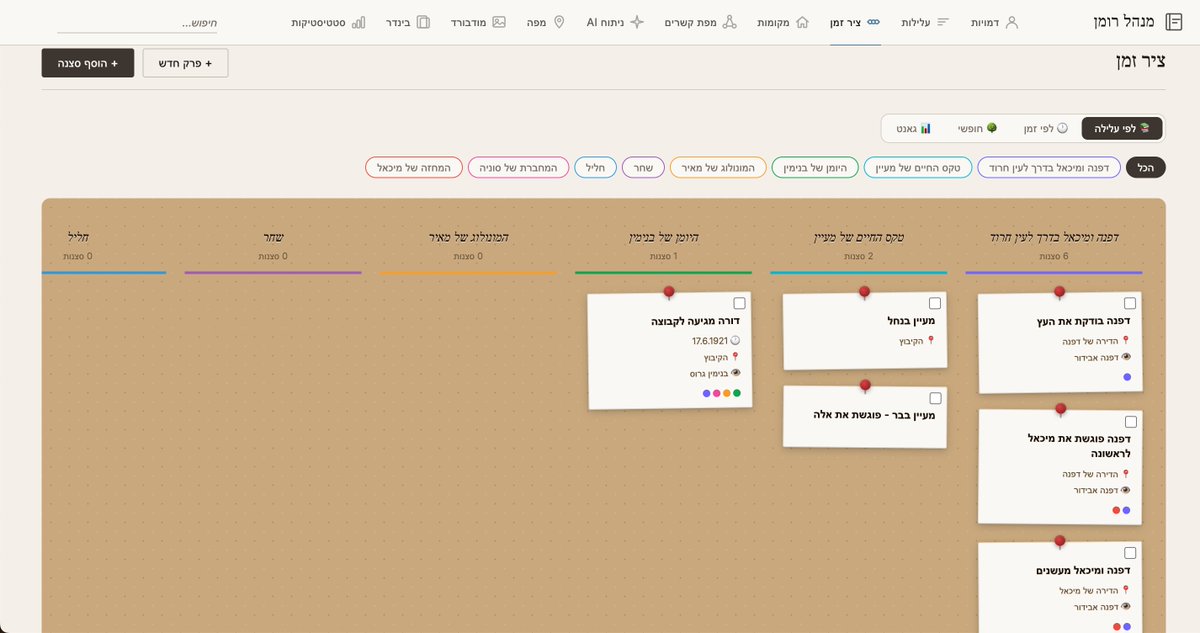This screenshot has height=633, width=1200.
Task: Click orange dot on דורה מגיעה לקבוצה card
Action: (727, 393)
